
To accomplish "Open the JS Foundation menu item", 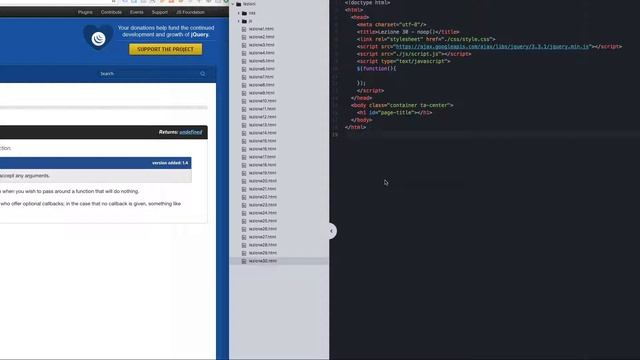I will [x=190, y=12].
